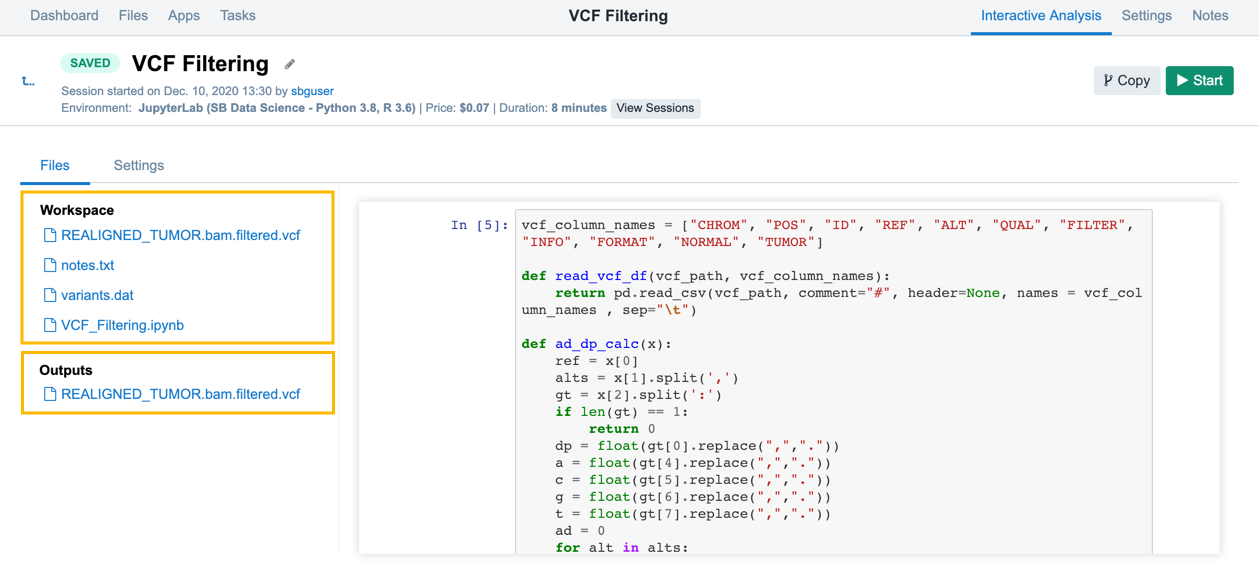Click the JupyterLab environment description text

pyautogui.click(x=277, y=108)
